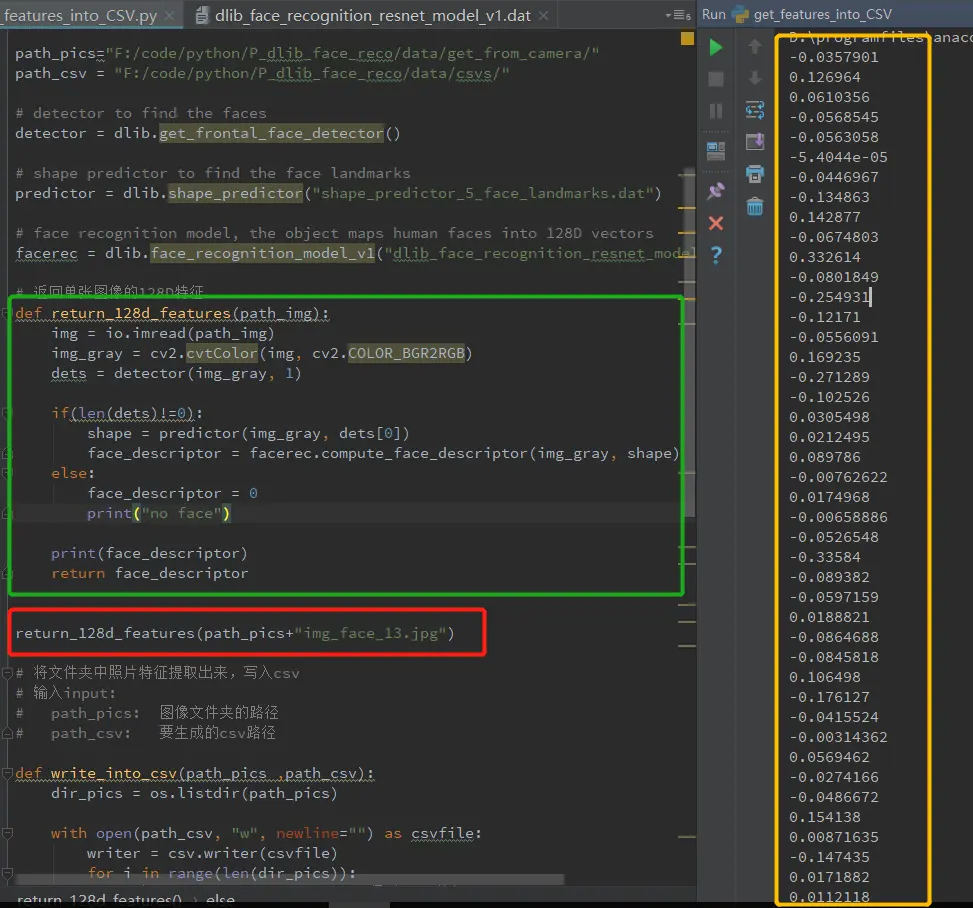Click the Run tool window label
Screen dimensions: 973x908
714,14
